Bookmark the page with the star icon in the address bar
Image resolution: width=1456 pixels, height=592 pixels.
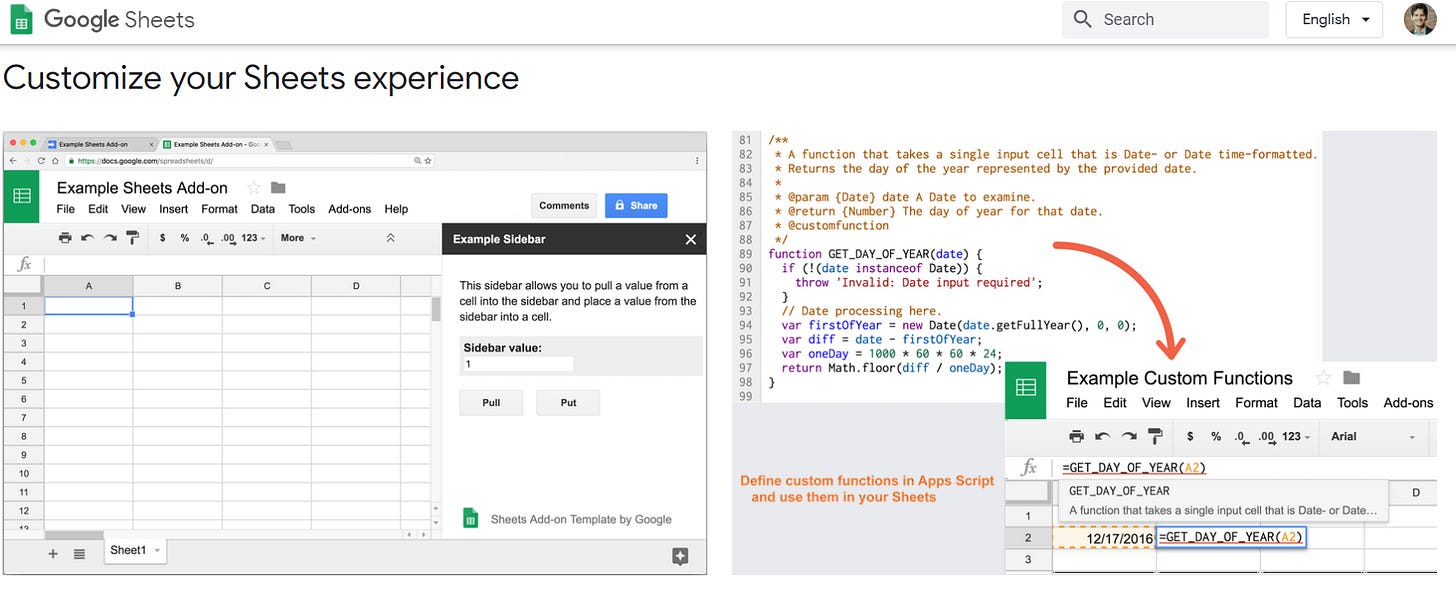(428, 160)
